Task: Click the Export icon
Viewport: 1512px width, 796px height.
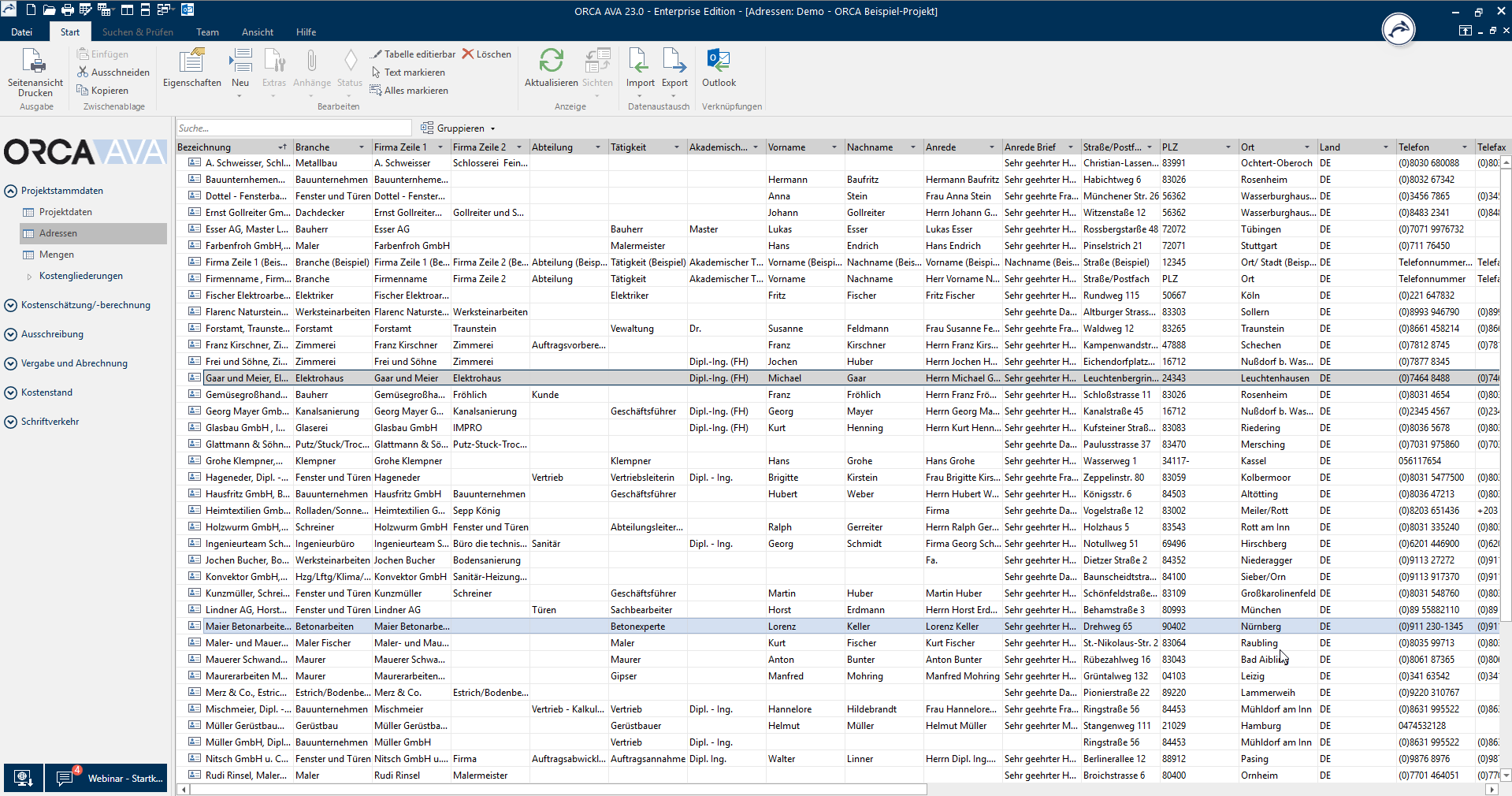Action: pos(674,61)
